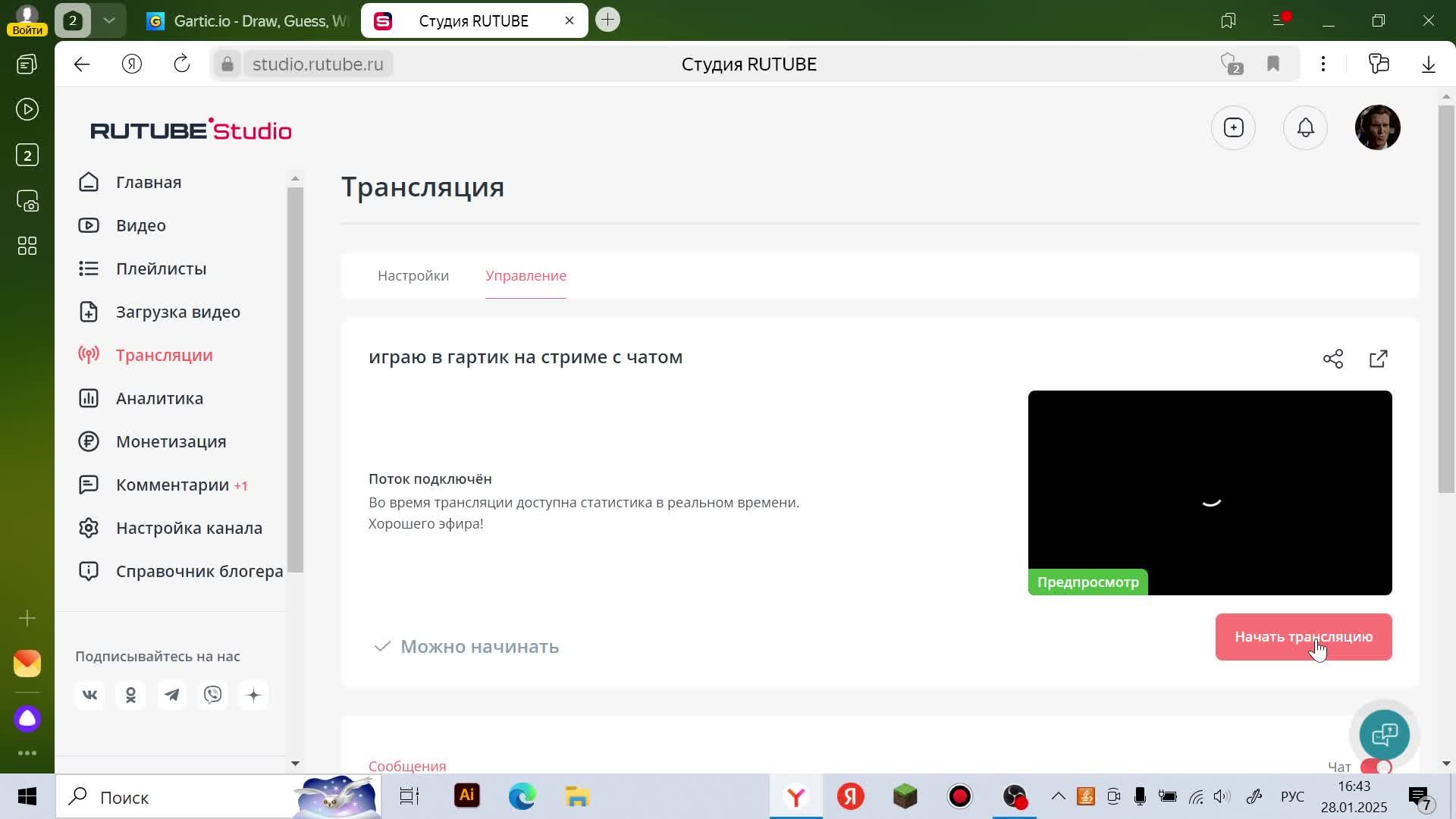Open the Монетизация section
Image resolution: width=1456 pixels, height=819 pixels.
tap(152, 441)
